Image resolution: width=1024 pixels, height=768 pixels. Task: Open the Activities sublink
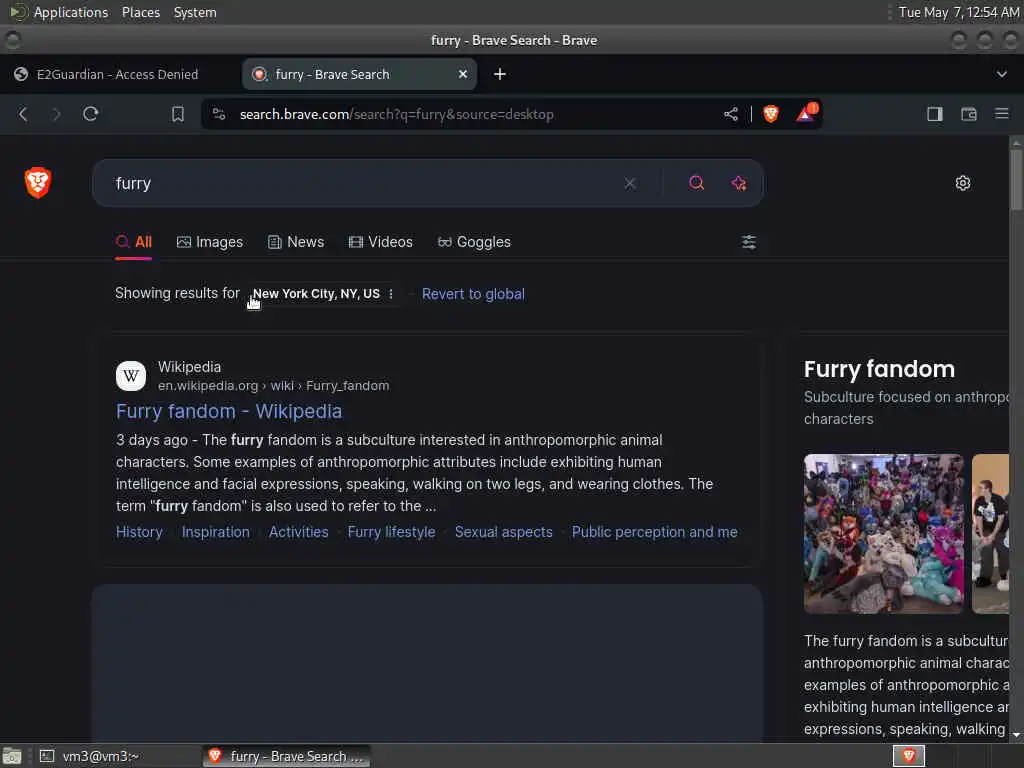(298, 532)
